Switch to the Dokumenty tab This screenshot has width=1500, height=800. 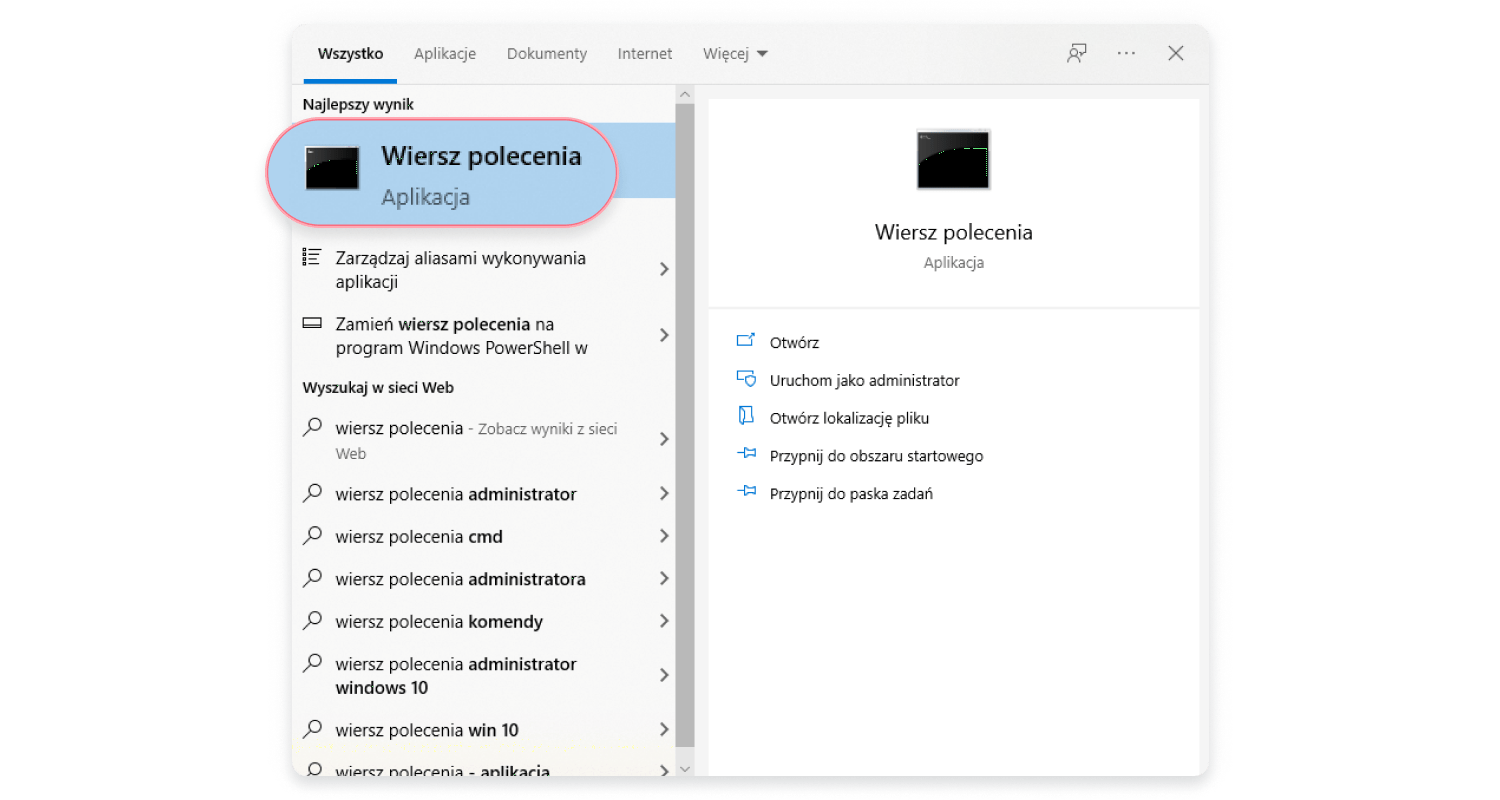(547, 54)
